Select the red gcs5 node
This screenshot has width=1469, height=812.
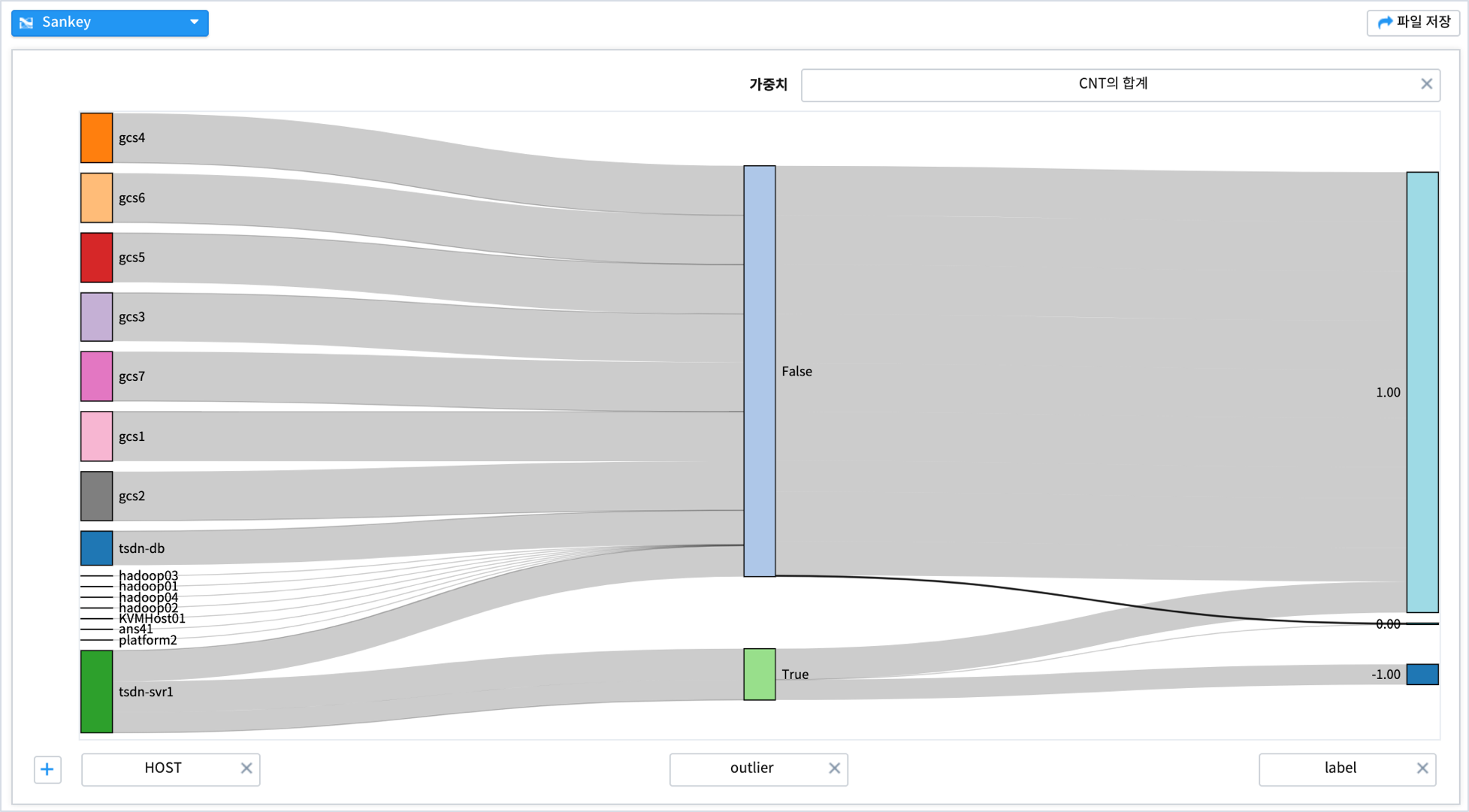point(97,258)
